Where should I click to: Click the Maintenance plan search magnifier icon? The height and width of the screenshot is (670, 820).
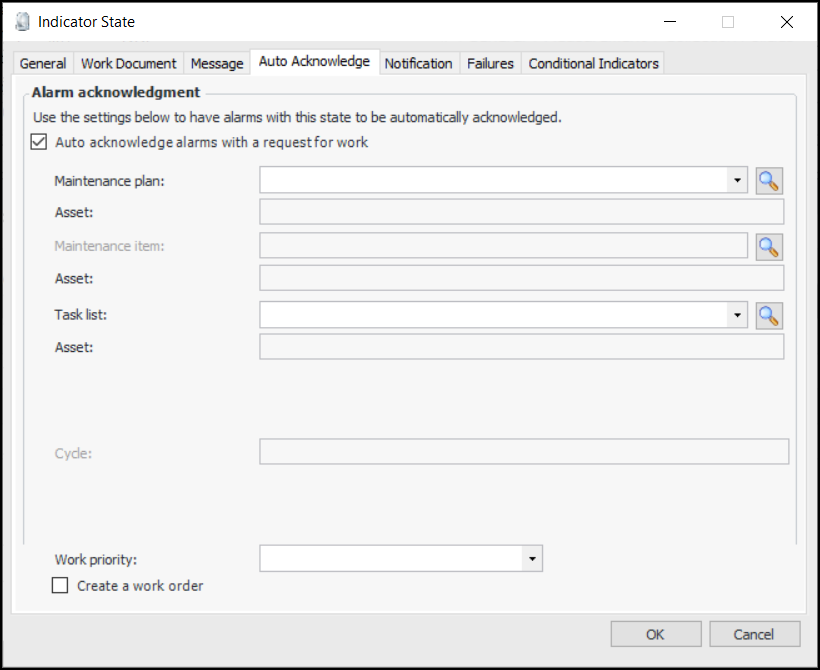(768, 180)
